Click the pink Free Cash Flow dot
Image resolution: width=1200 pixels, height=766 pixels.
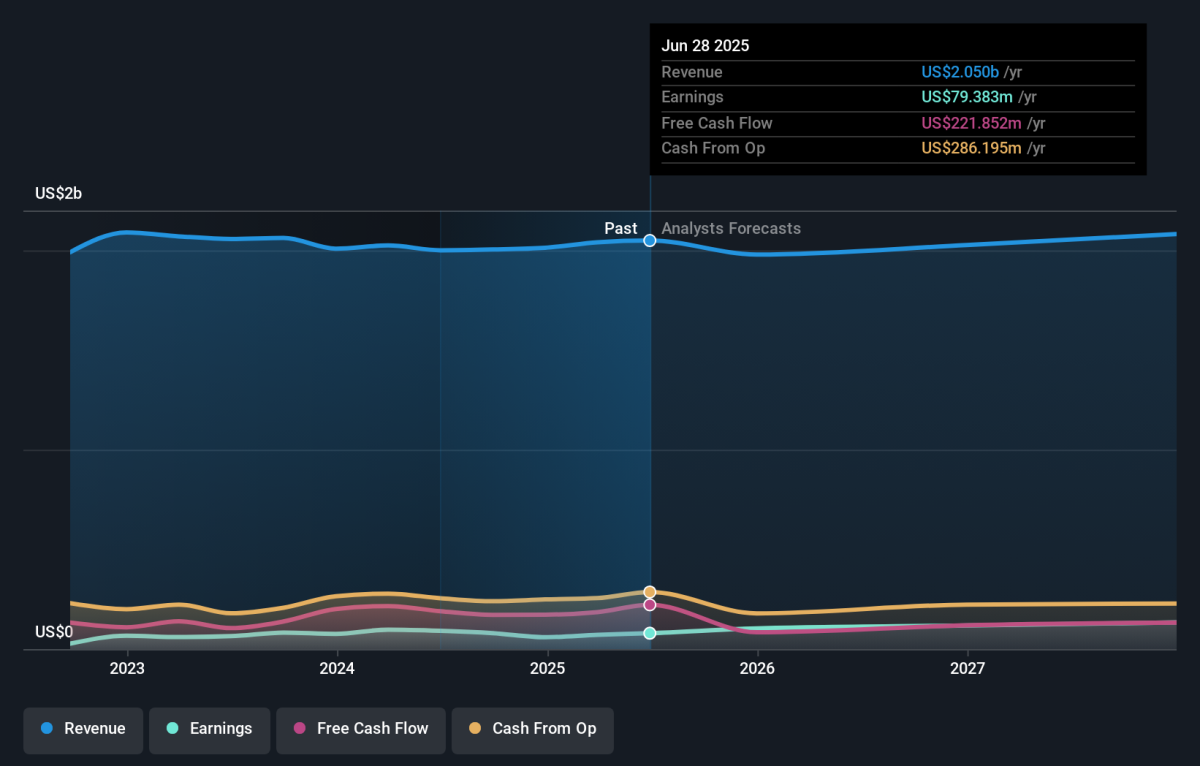click(x=299, y=729)
